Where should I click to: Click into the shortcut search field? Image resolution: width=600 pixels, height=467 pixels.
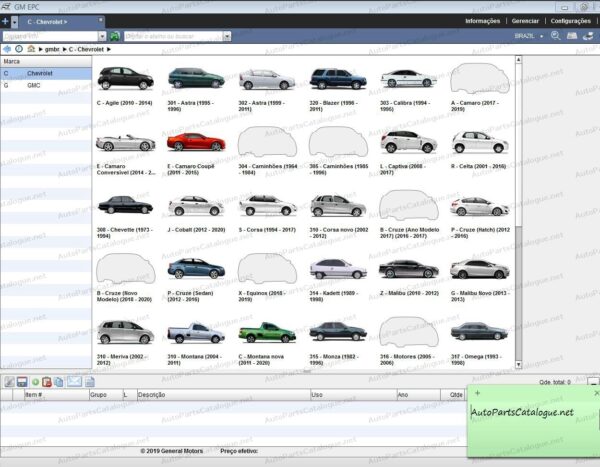click(173, 36)
